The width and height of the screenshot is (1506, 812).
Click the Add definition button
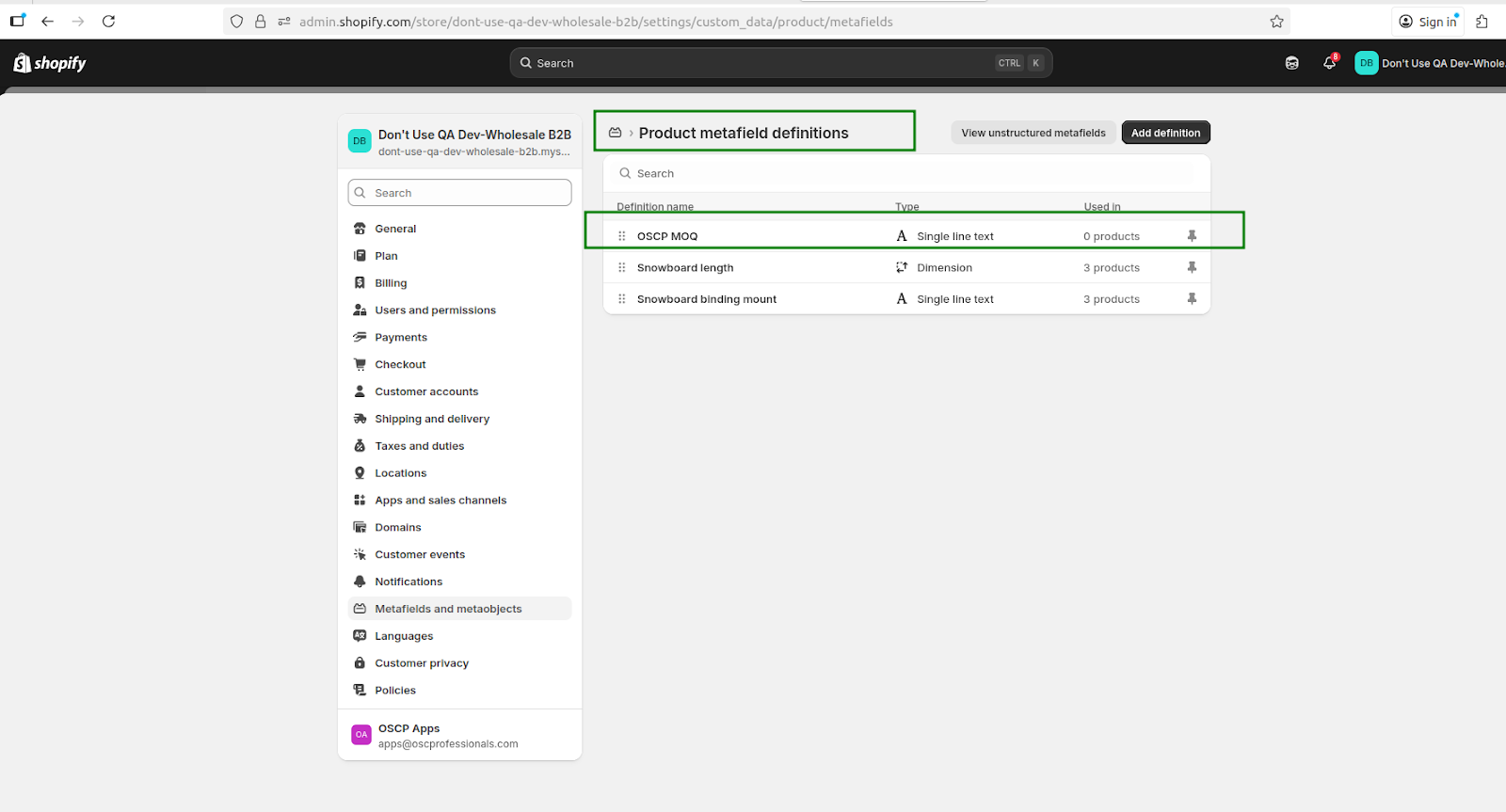pyautogui.click(x=1165, y=133)
